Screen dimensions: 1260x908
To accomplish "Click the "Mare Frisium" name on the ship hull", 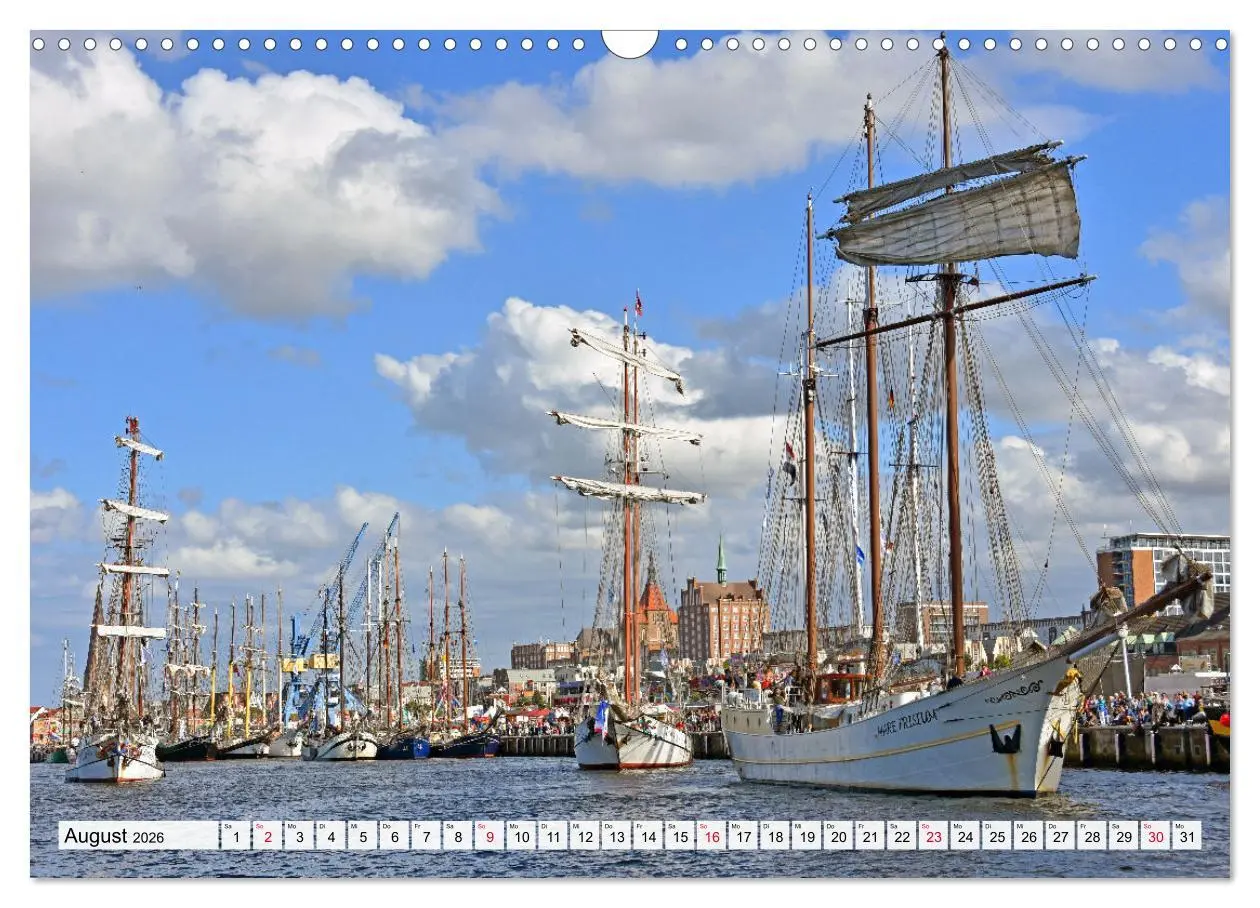I will [906, 722].
